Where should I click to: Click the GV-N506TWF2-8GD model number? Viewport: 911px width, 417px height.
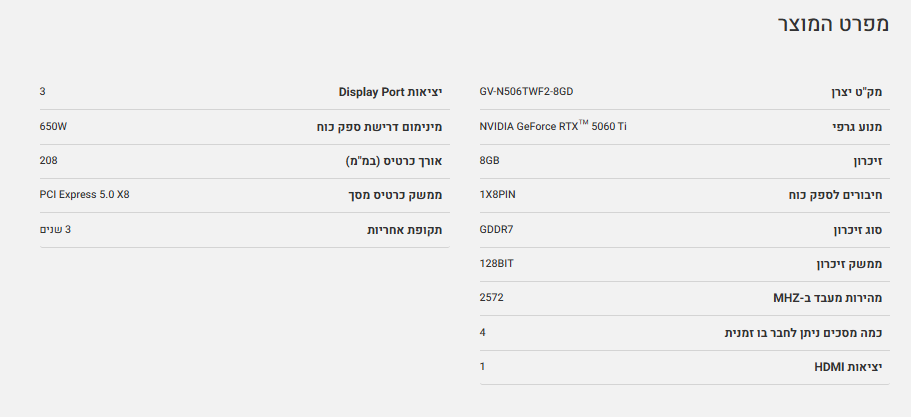(x=526, y=91)
